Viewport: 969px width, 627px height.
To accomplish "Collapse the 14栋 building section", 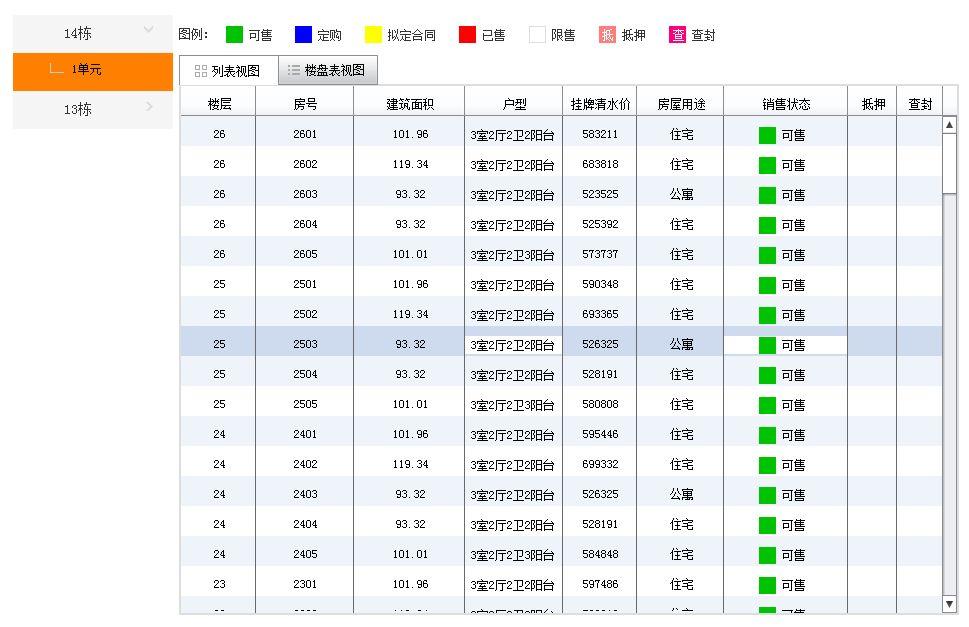I will (x=149, y=31).
